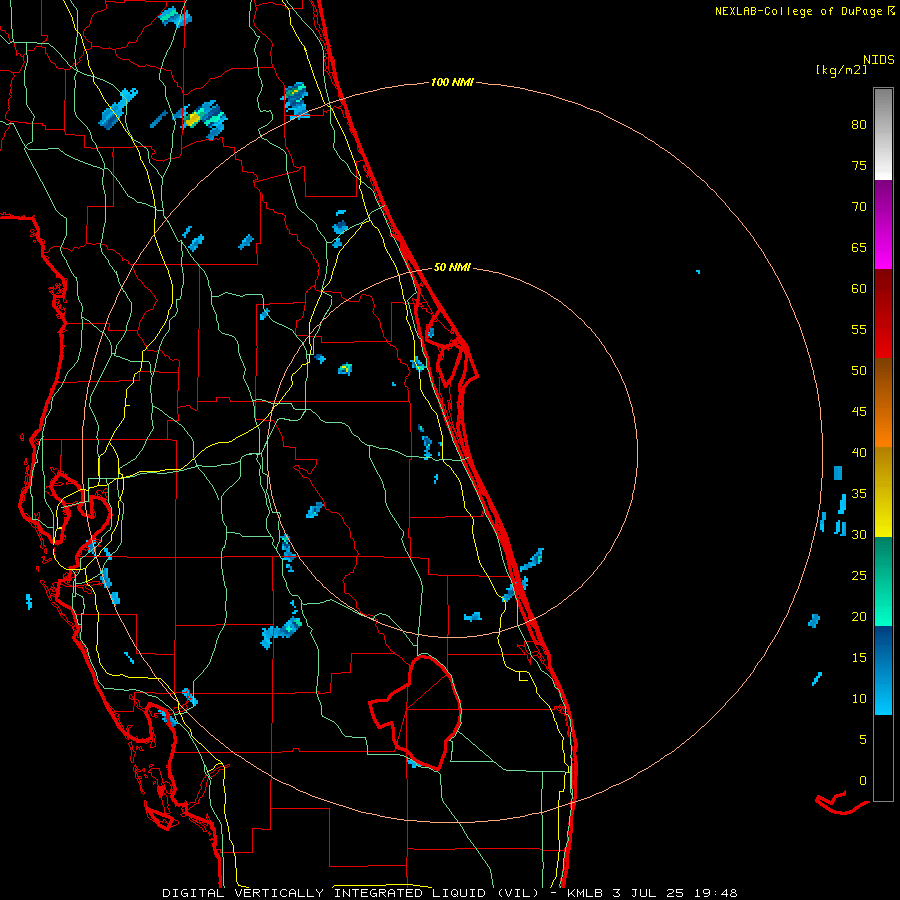The height and width of the screenshot is (900, 900).
Task: Pick the gray-white segment of the color bar
Action: pos(883,134)
